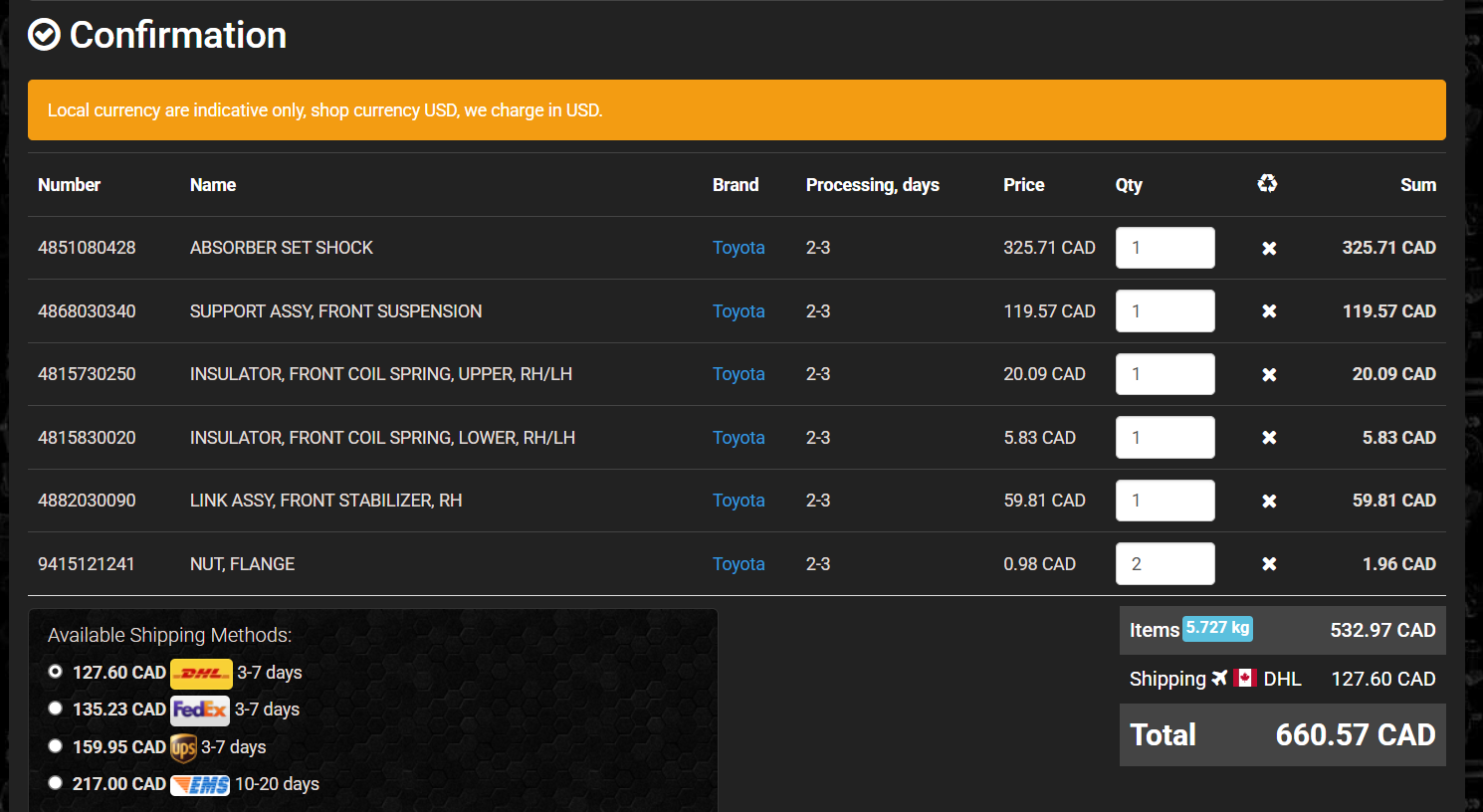The image size is (1483, 812).
Task: Select FedEx shipping for 135.23 CAD
Action: (56, 709)
